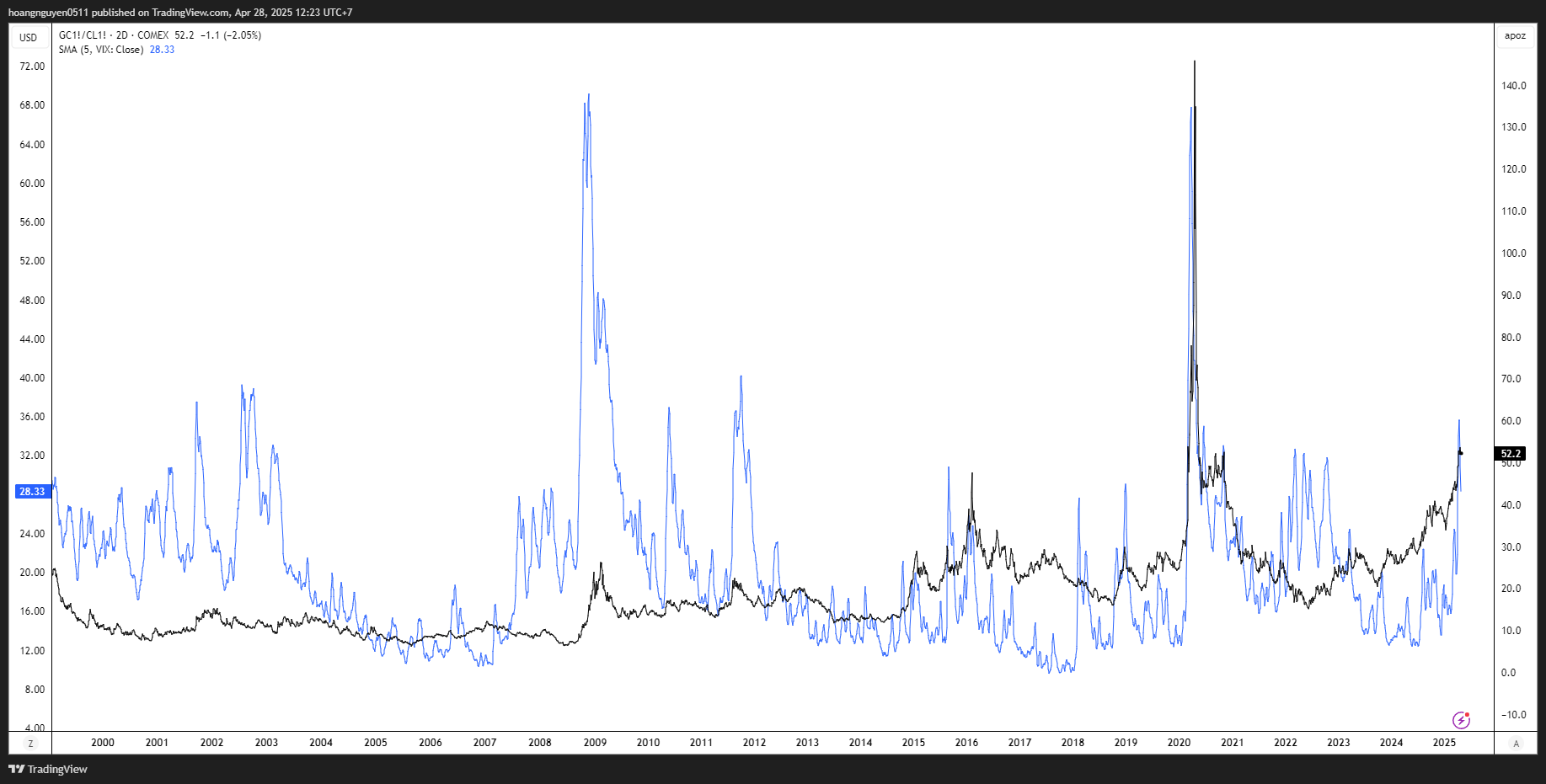
Task: Click the A auto-scale button
Action: [1517, 743]
